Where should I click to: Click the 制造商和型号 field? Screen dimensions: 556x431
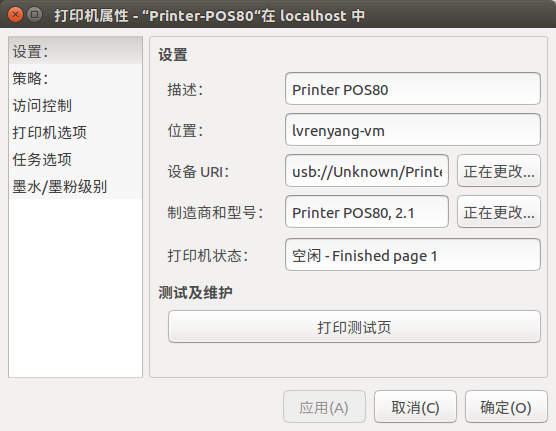pos(367,212)
